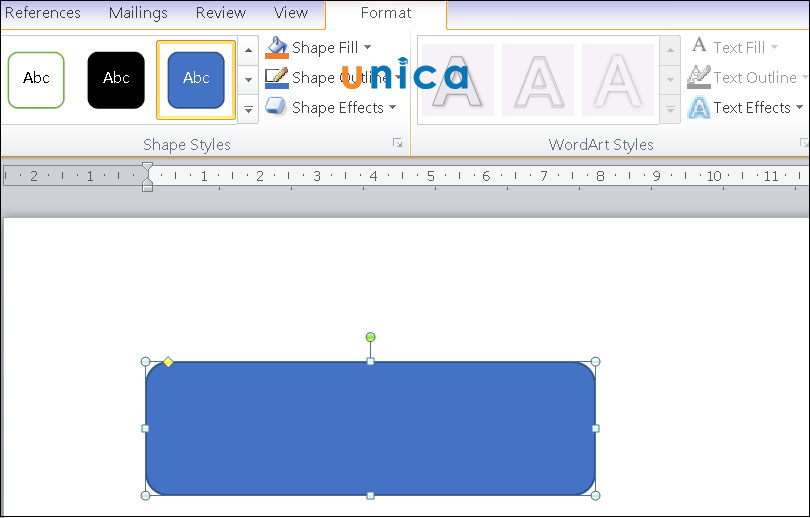Viewport: 810px width, 518px height.
Task: Click the Text Fill label
Action: coord(739,48)
